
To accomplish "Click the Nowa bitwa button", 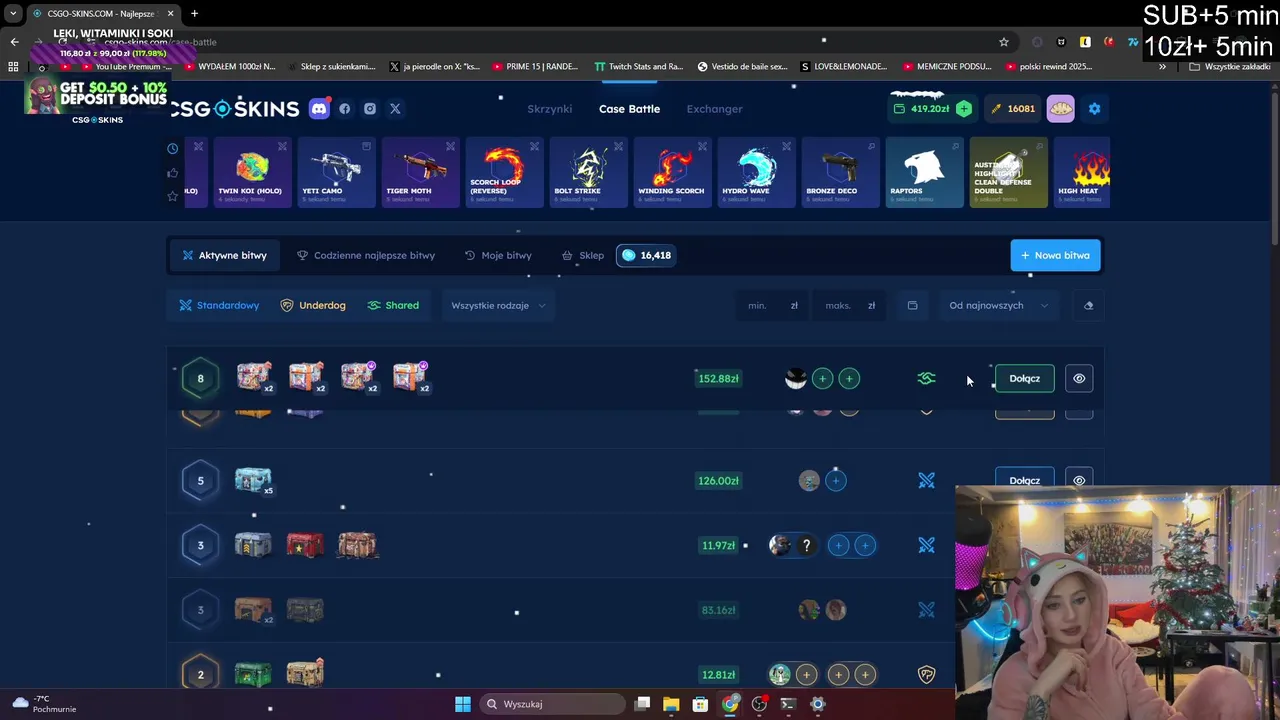I will click(x=1055, y=255).
